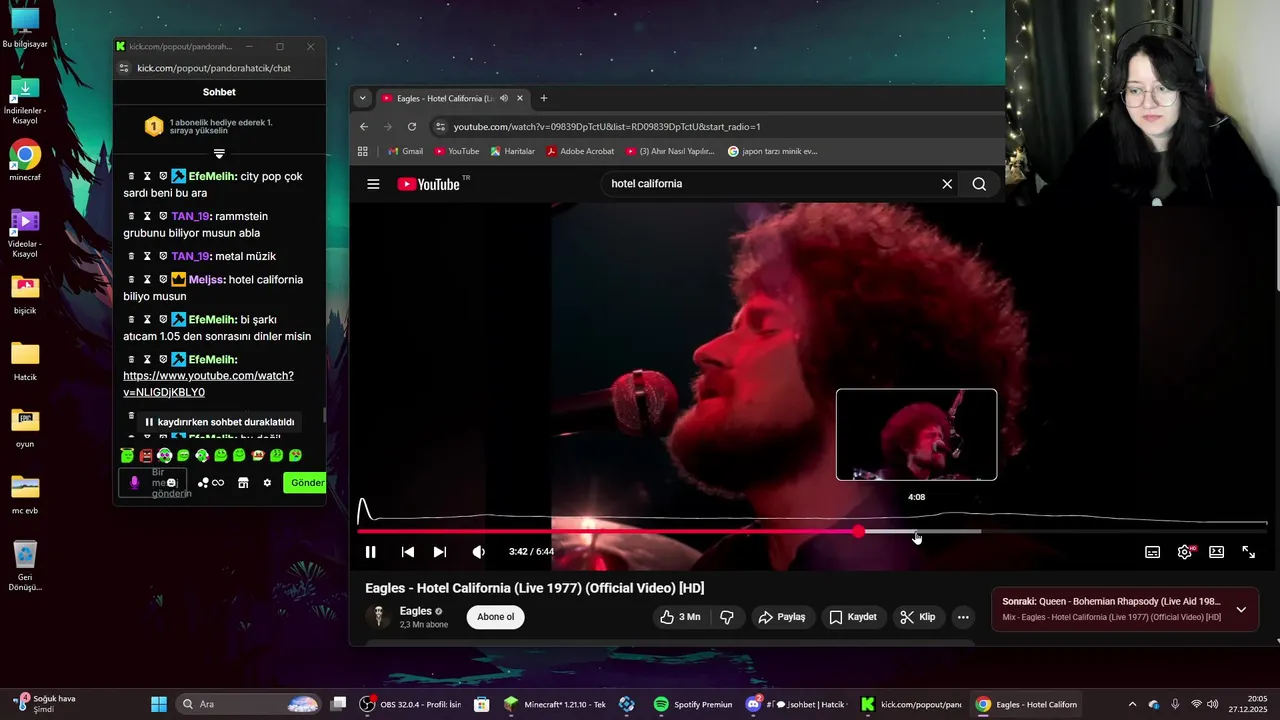Open Gmail bookmark
Image resolution: width=1280 pixels, height=720 pixels.
(x=404, y=151)
